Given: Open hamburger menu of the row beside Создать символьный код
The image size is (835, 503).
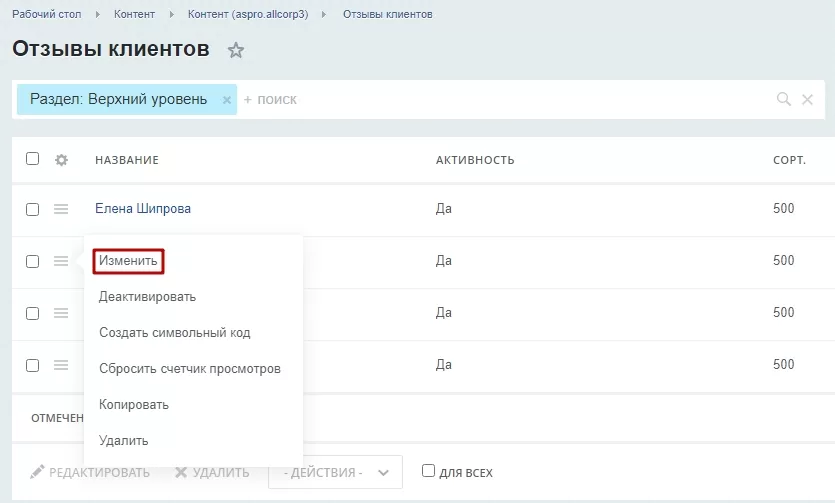Looking at the screenshot, I should point(61,313).
